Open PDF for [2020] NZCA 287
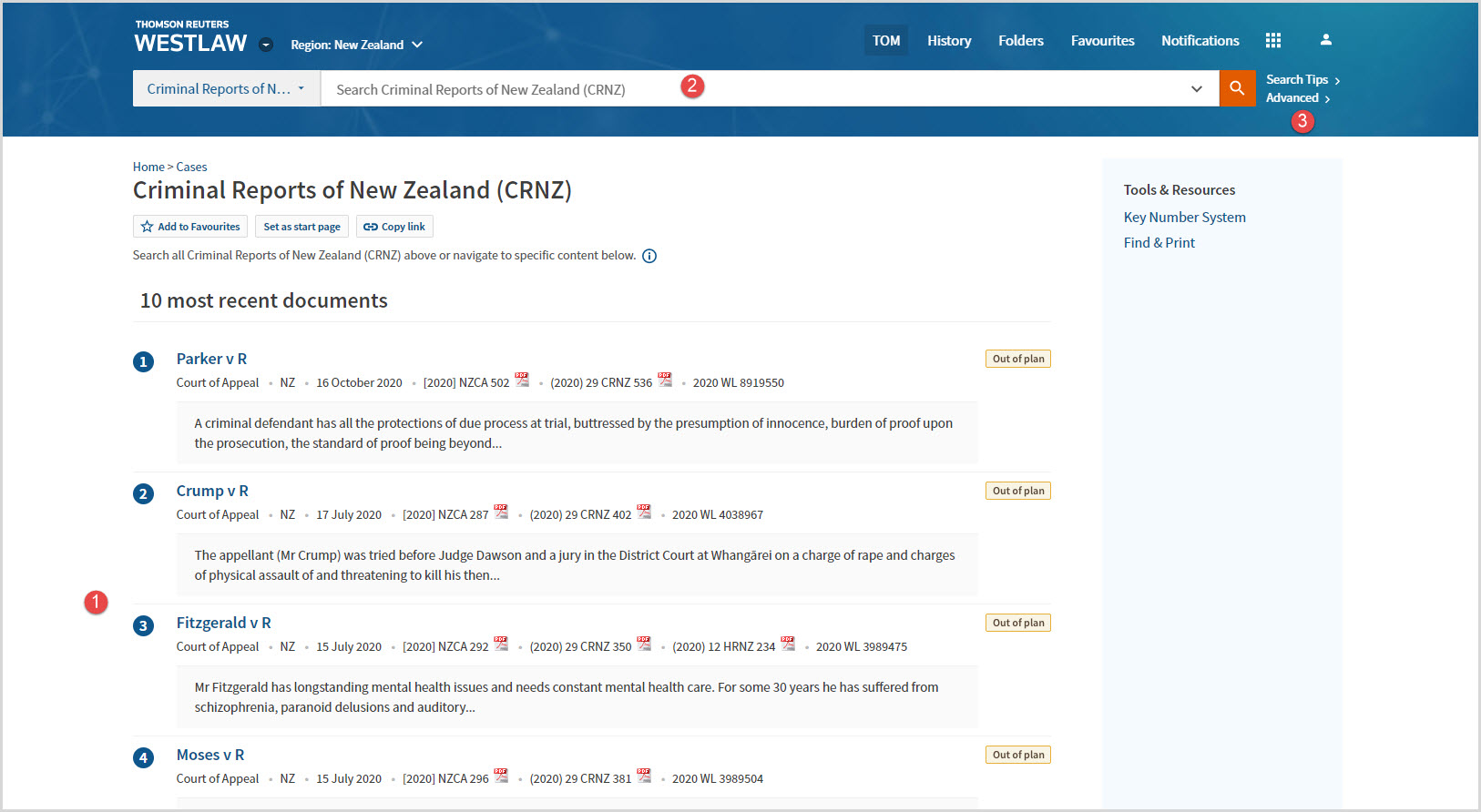Viewport: 1481px width, 812px height. (501, 512)
